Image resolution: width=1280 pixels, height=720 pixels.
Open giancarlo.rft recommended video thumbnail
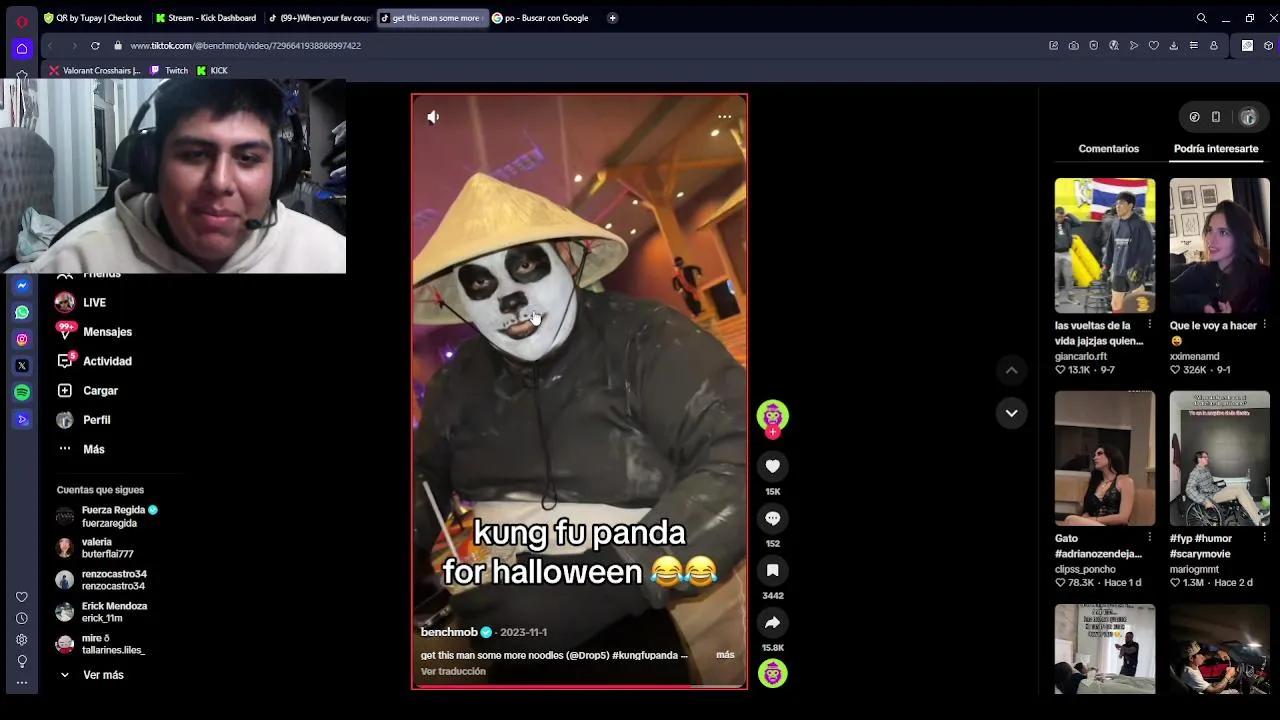click(1104, 246)
